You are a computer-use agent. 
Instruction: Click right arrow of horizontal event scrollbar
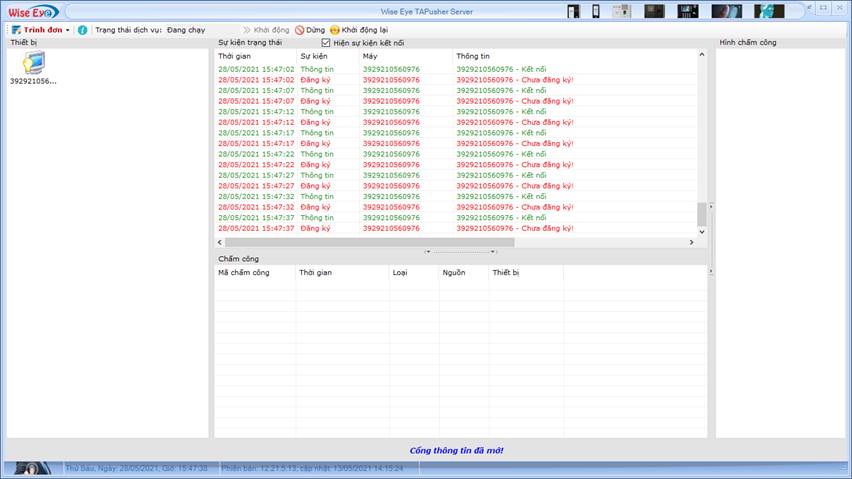tap(690, 242)
